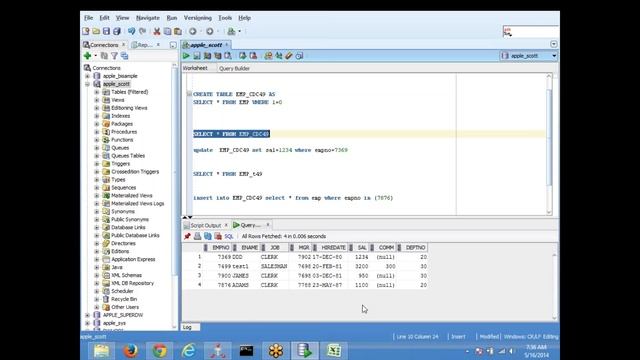This screenshot has height=360, width=640.
Task: Expand the Tables (Filtered) node
Action: [x=97, y=92]
